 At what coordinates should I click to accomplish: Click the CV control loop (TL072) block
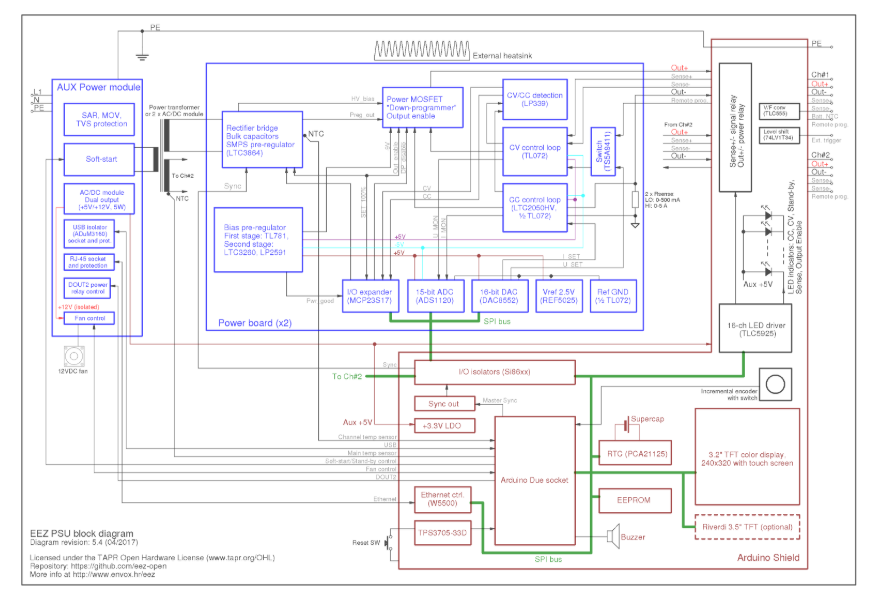(x=535, y=152)
